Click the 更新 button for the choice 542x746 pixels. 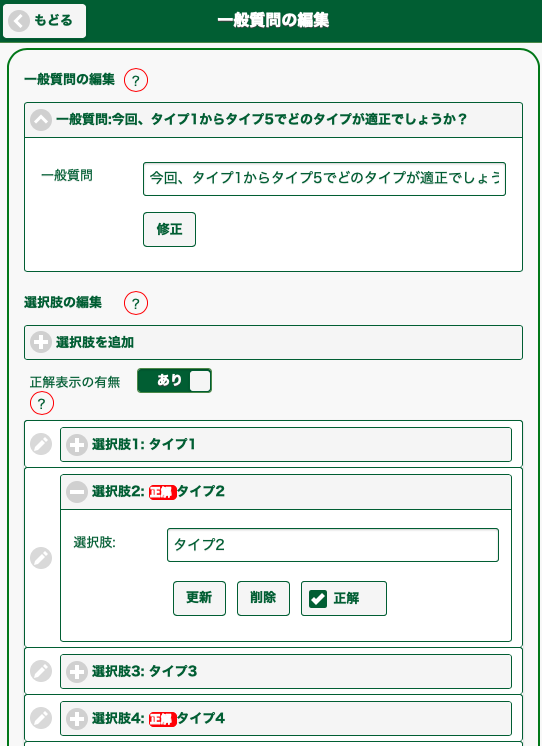click(x=199, y=599)
